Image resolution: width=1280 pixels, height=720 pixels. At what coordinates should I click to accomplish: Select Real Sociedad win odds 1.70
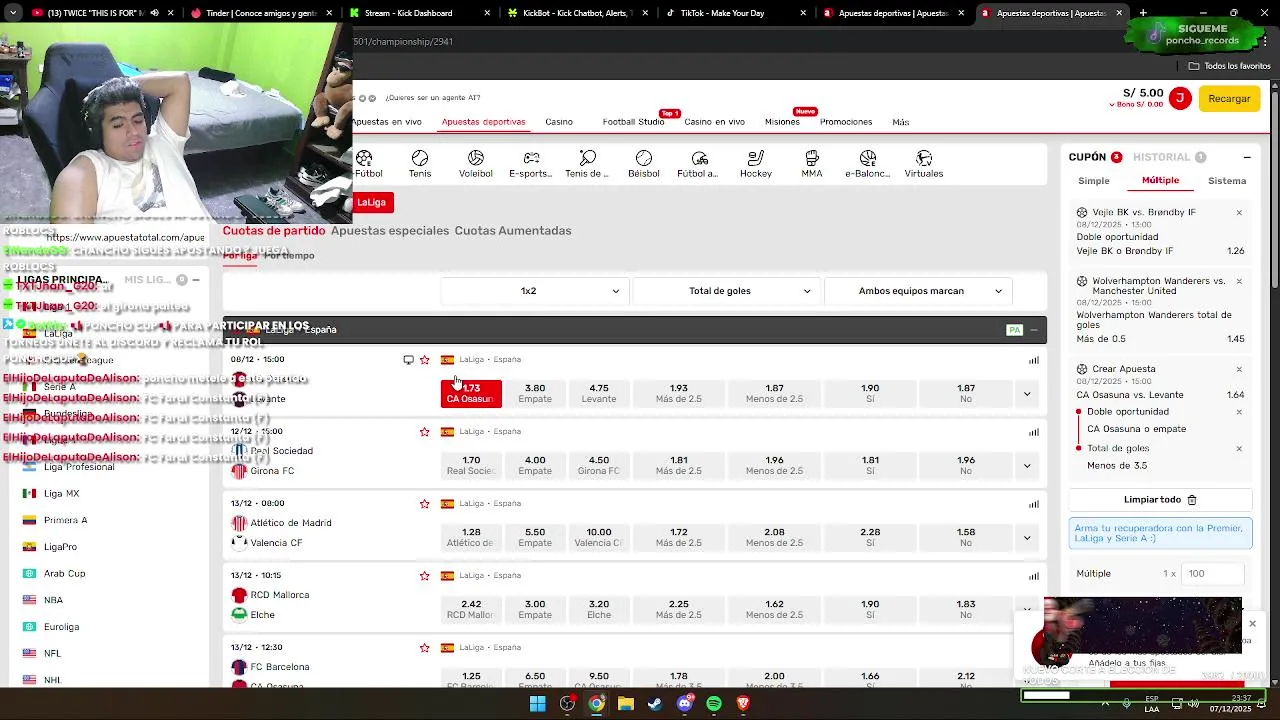[x=471, y=465]
